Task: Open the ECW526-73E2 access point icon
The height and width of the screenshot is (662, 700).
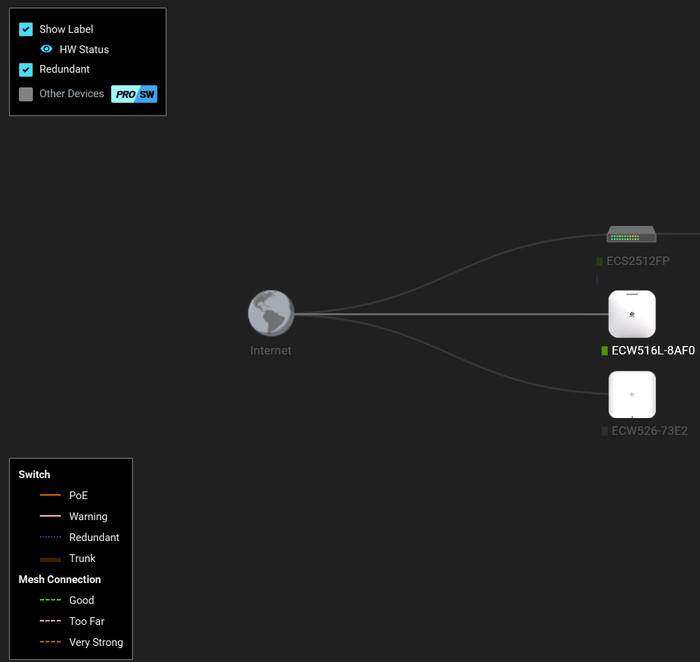Action: pyautogui.click(x=632, y=395)
